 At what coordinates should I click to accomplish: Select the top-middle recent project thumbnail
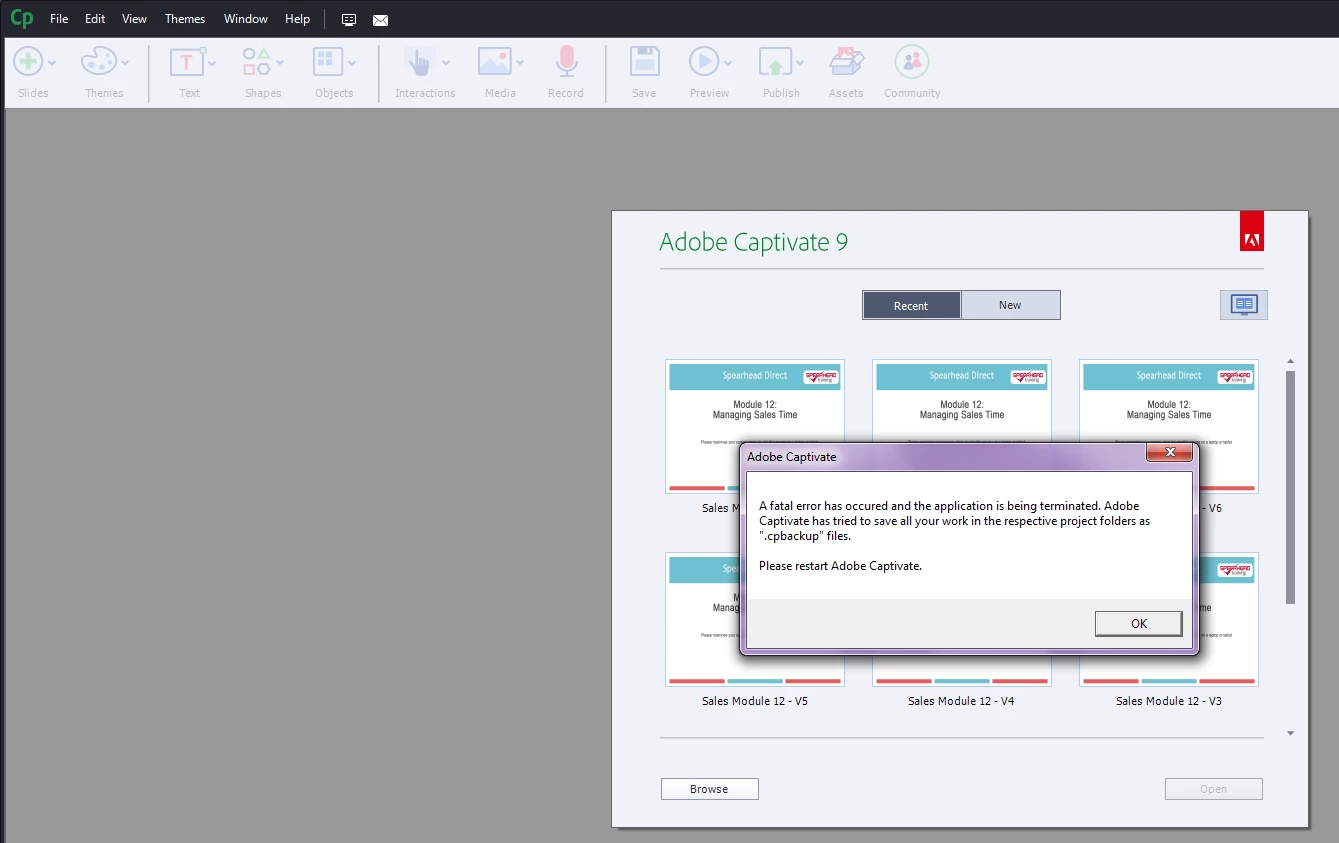[x=962, y=426]
